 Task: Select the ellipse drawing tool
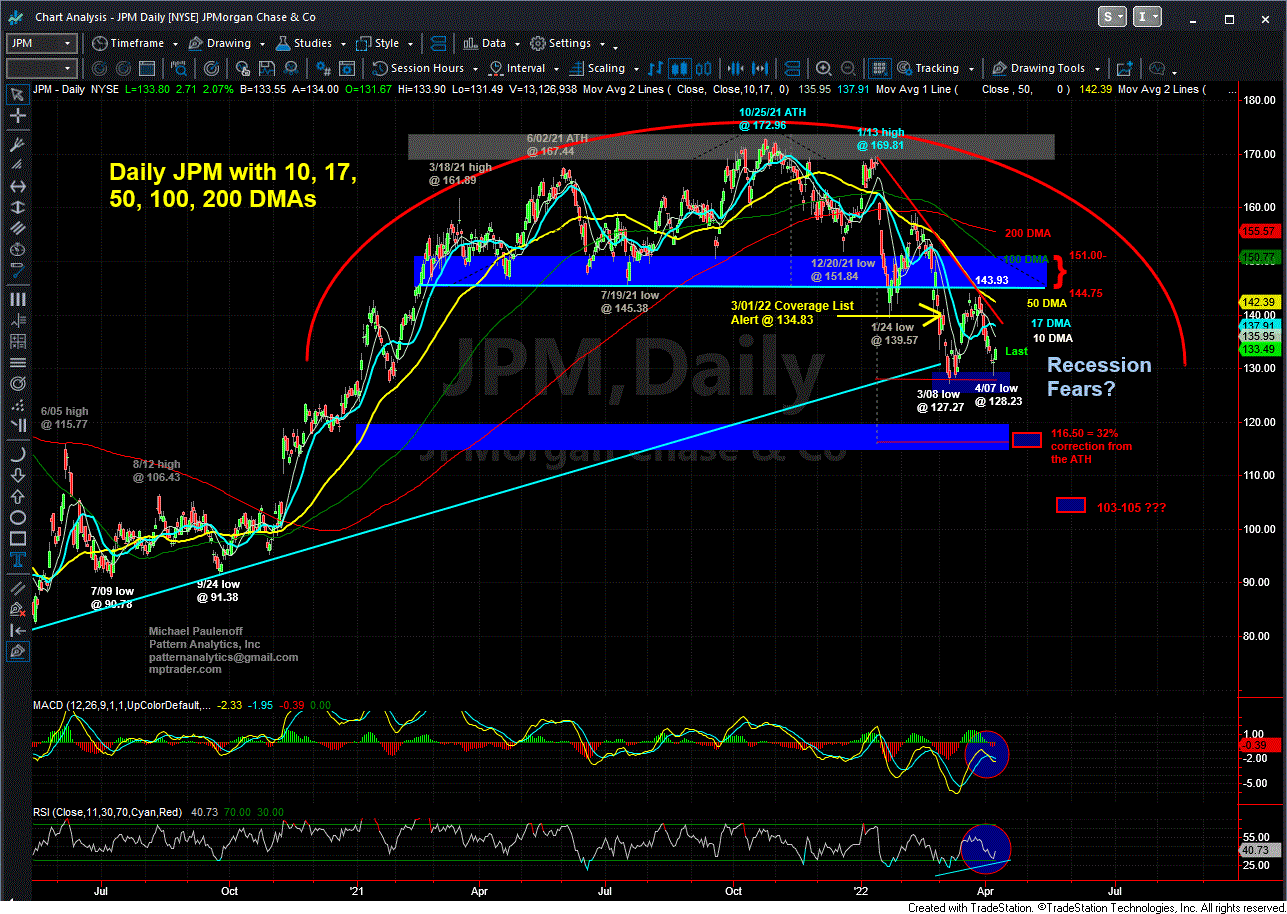tap(17, 518)
